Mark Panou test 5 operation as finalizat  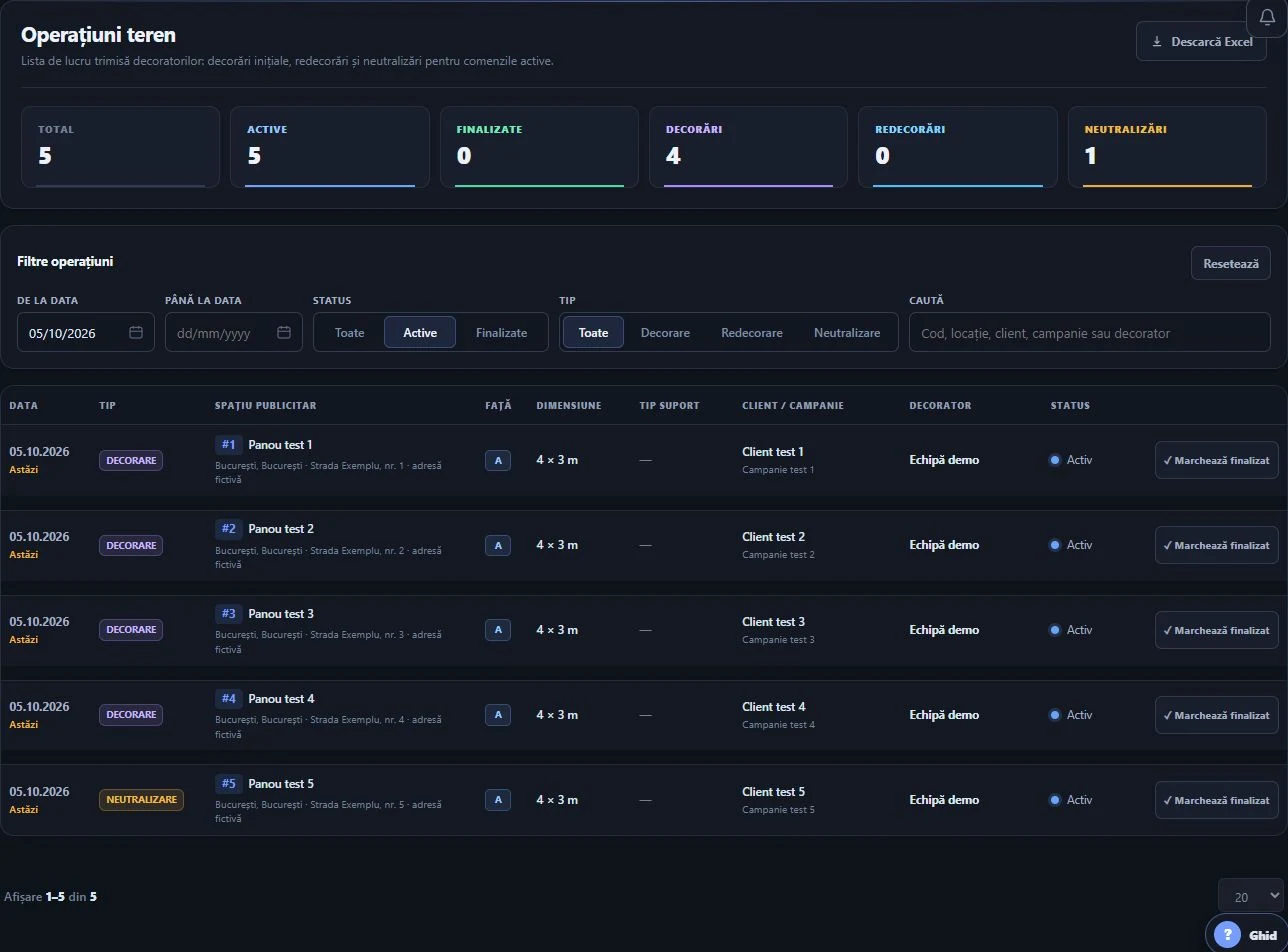click(x=1217, y=800)
